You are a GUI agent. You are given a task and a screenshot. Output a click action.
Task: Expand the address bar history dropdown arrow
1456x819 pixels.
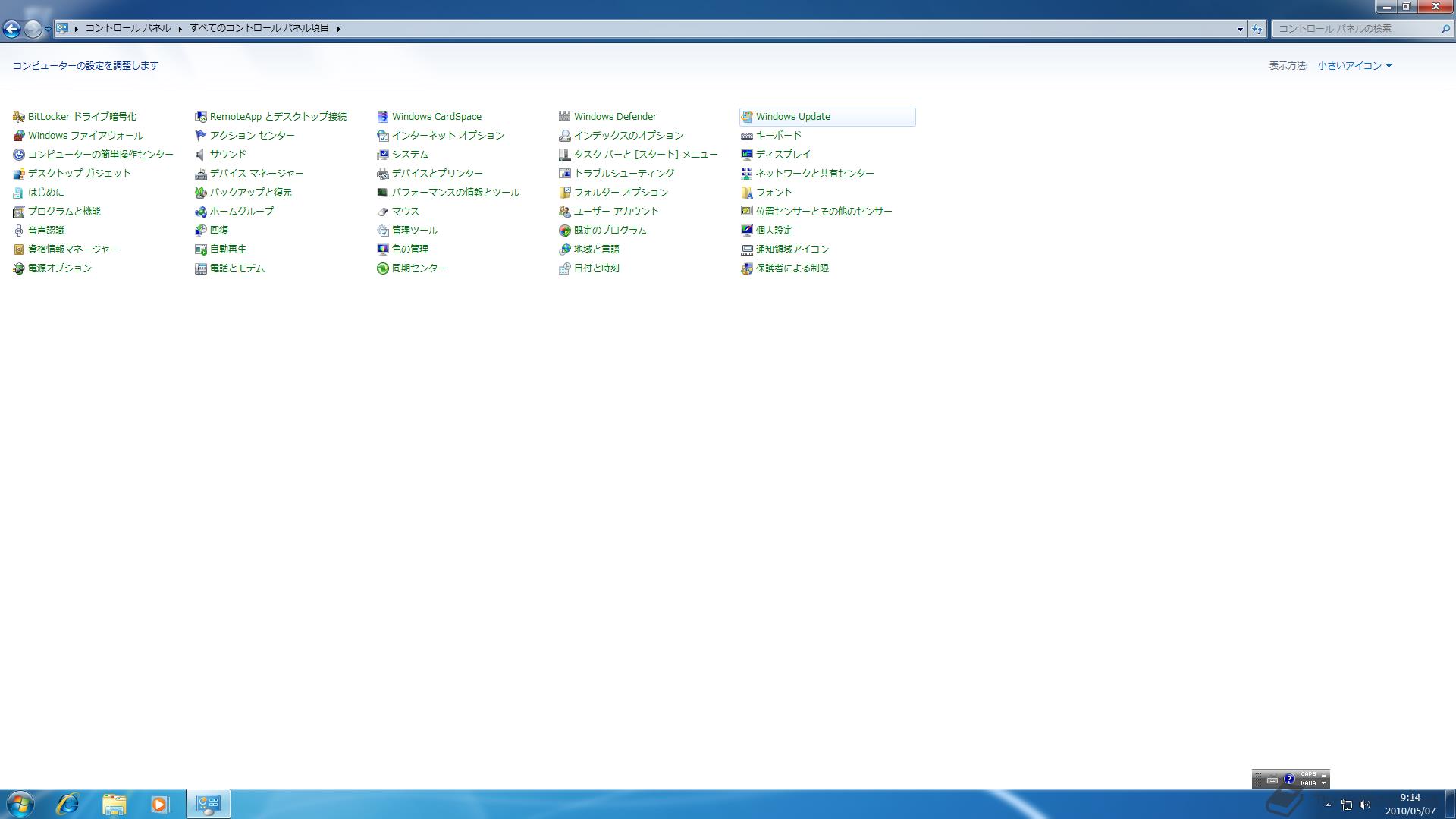click(1240, 29)
